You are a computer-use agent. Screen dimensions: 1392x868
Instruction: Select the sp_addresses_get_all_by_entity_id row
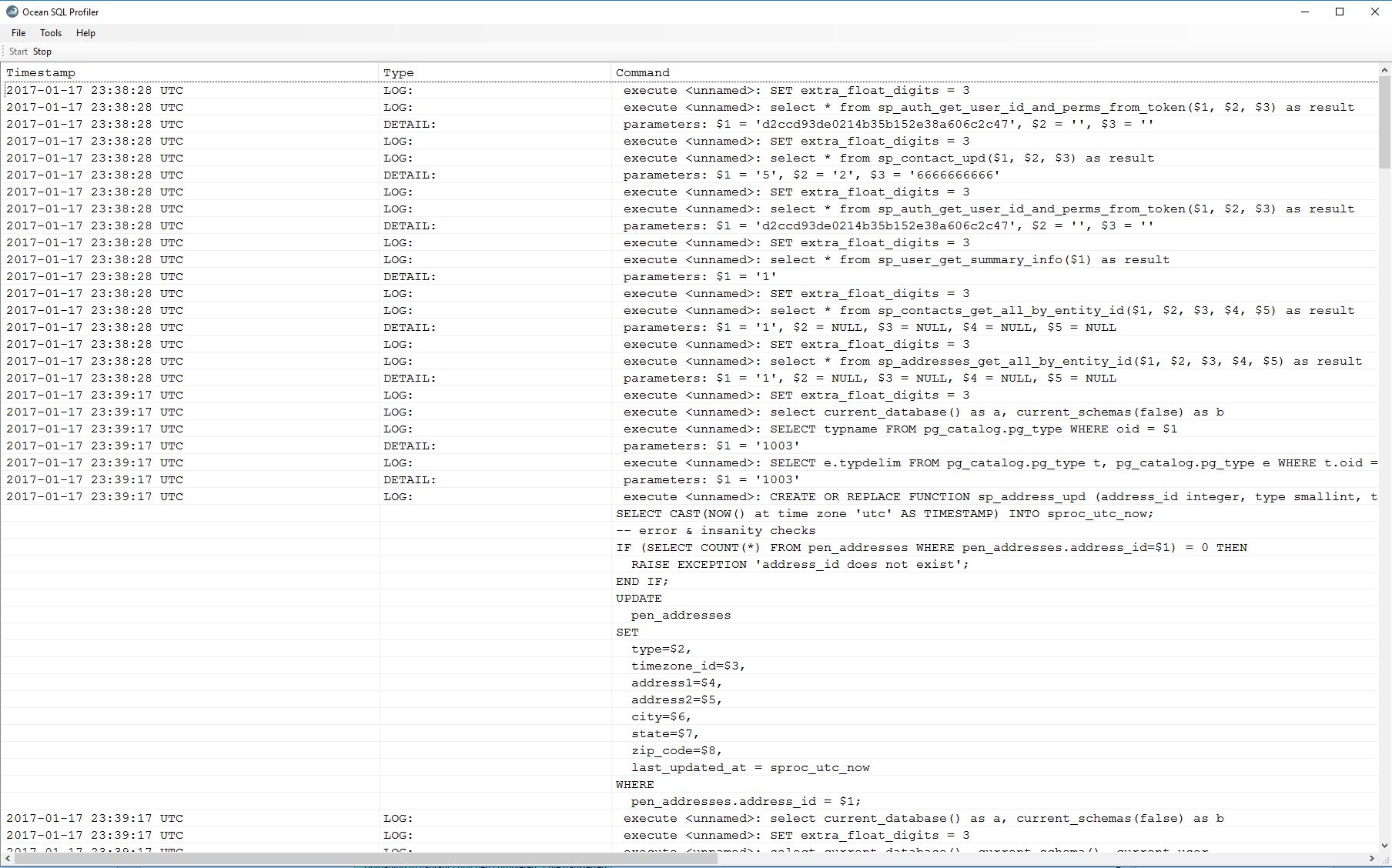985,361
